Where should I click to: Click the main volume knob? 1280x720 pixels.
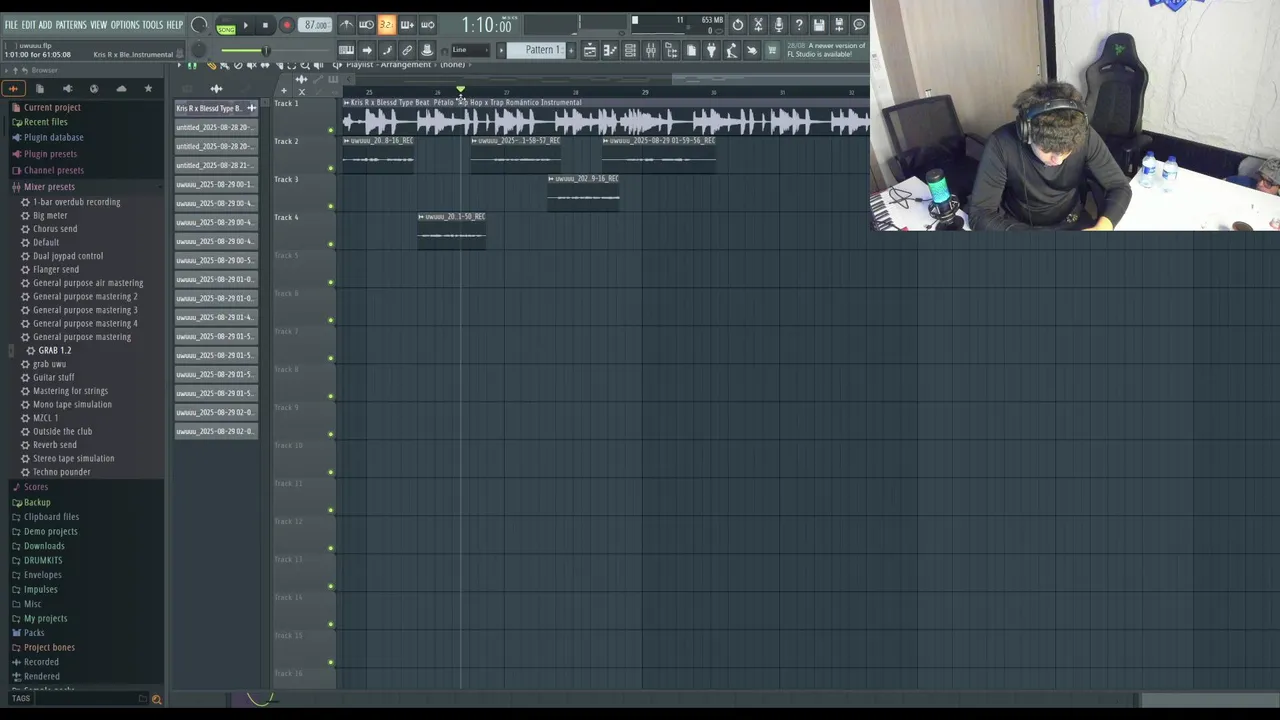tap(199, 25)
